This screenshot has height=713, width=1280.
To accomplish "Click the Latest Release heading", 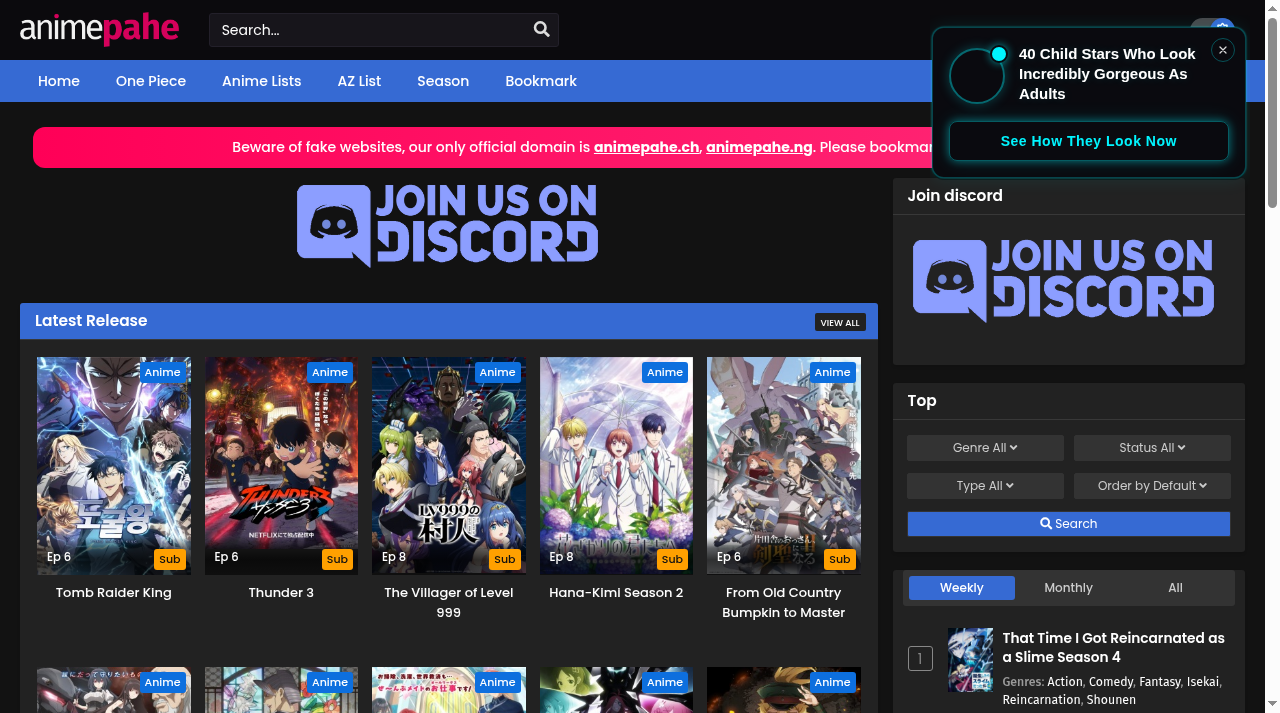I will click(91, 321).
